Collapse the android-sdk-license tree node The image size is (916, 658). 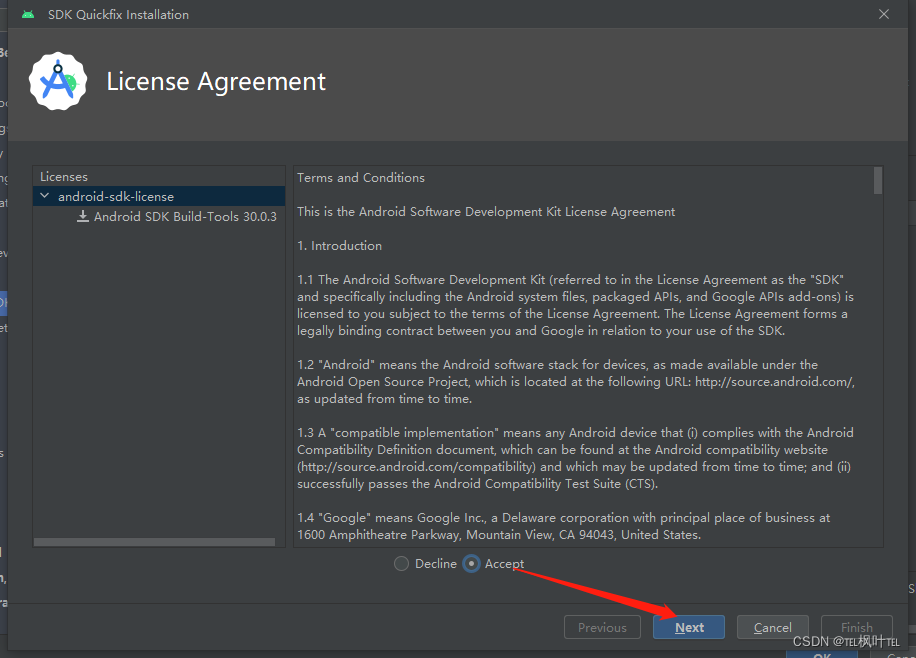[x=45, y=196]
